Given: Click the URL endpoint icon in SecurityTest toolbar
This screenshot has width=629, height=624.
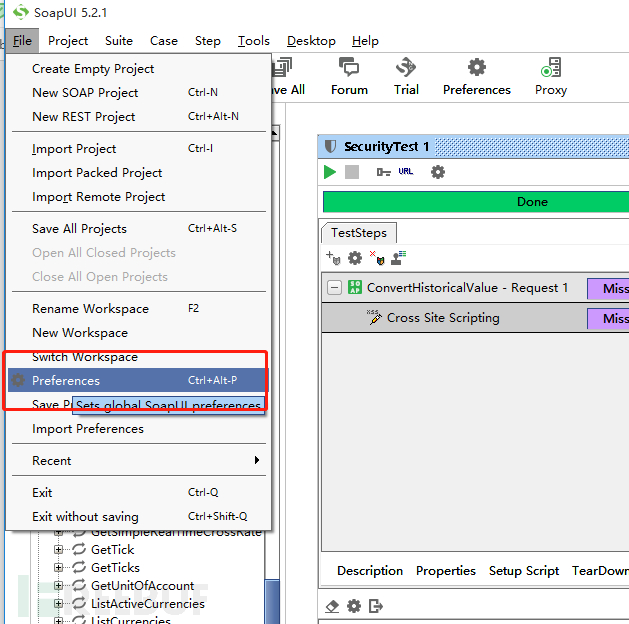Looking at the screenshot, I should click(406, 172).
